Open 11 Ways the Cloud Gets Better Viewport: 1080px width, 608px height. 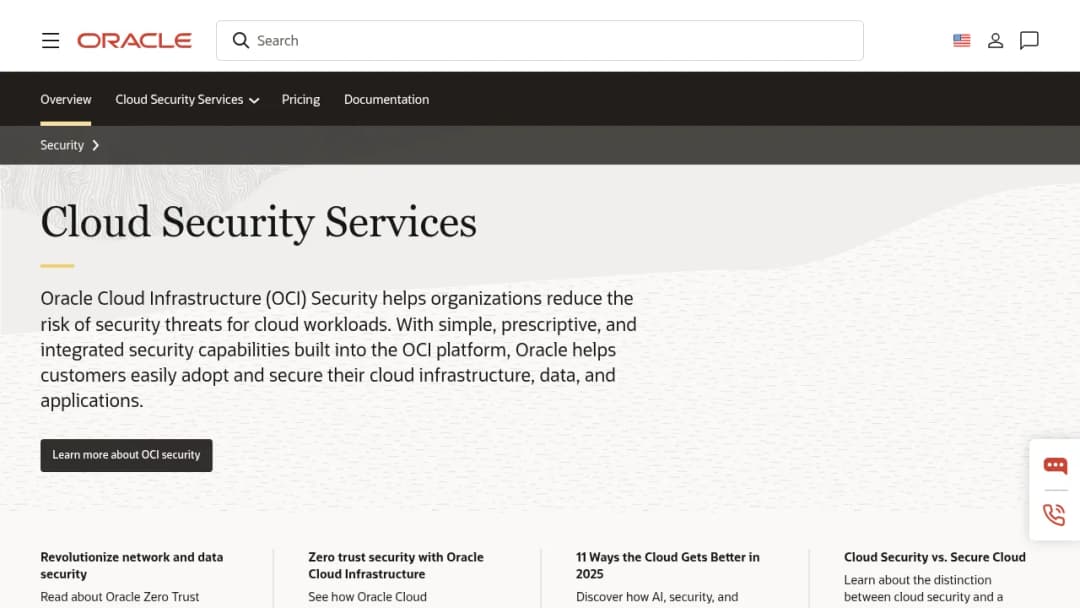pos(667,565)
